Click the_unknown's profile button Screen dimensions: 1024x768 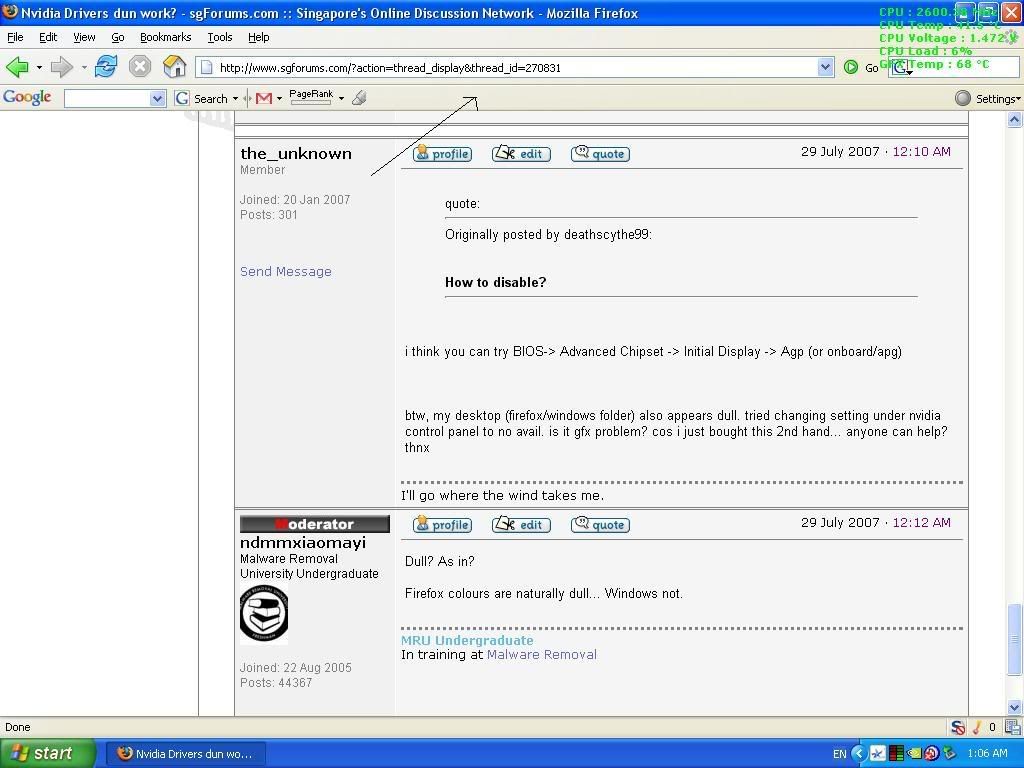click(x=442, y=154)
